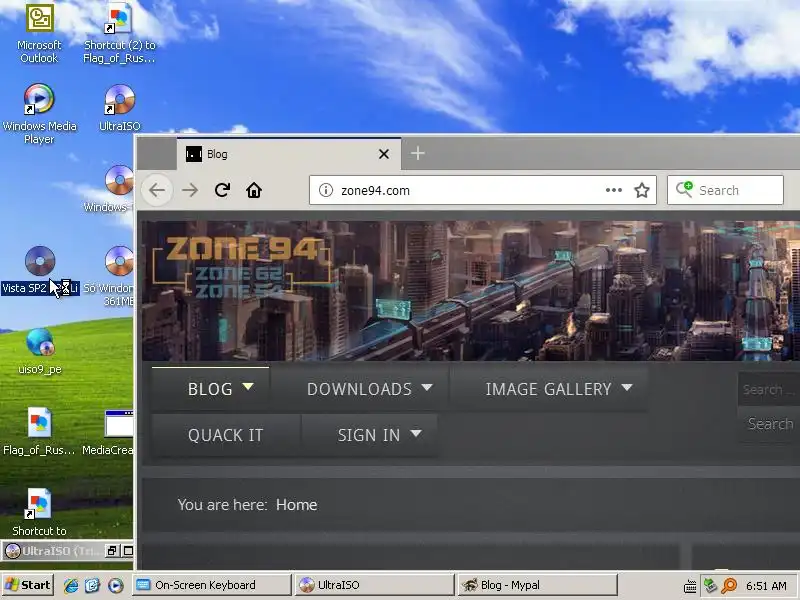Close the Blog tab
Screen dimensions: 800x600
[x=384, y=154]
